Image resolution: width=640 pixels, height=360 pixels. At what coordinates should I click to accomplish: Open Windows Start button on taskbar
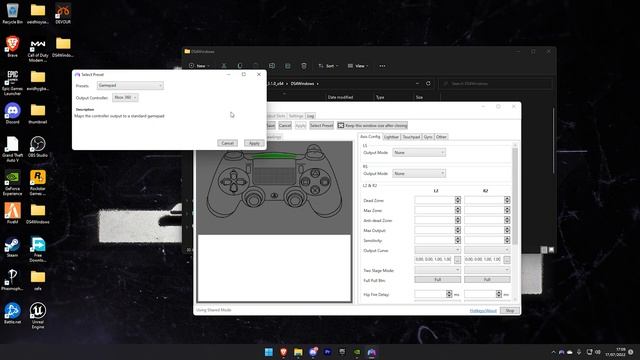click(x=269, y=352)
